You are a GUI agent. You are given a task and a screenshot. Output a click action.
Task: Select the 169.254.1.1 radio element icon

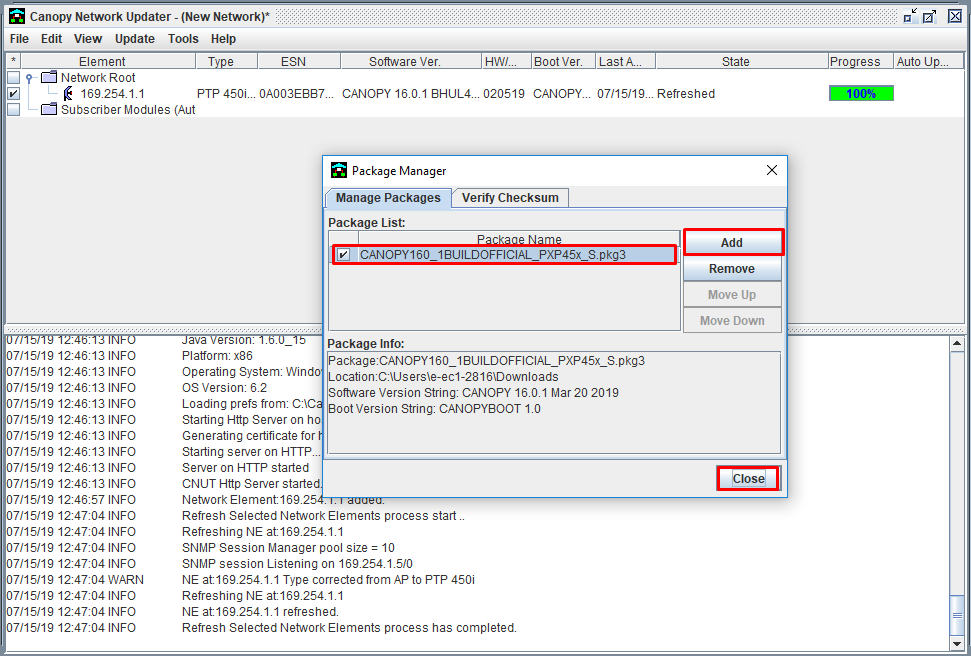[68, 94]
